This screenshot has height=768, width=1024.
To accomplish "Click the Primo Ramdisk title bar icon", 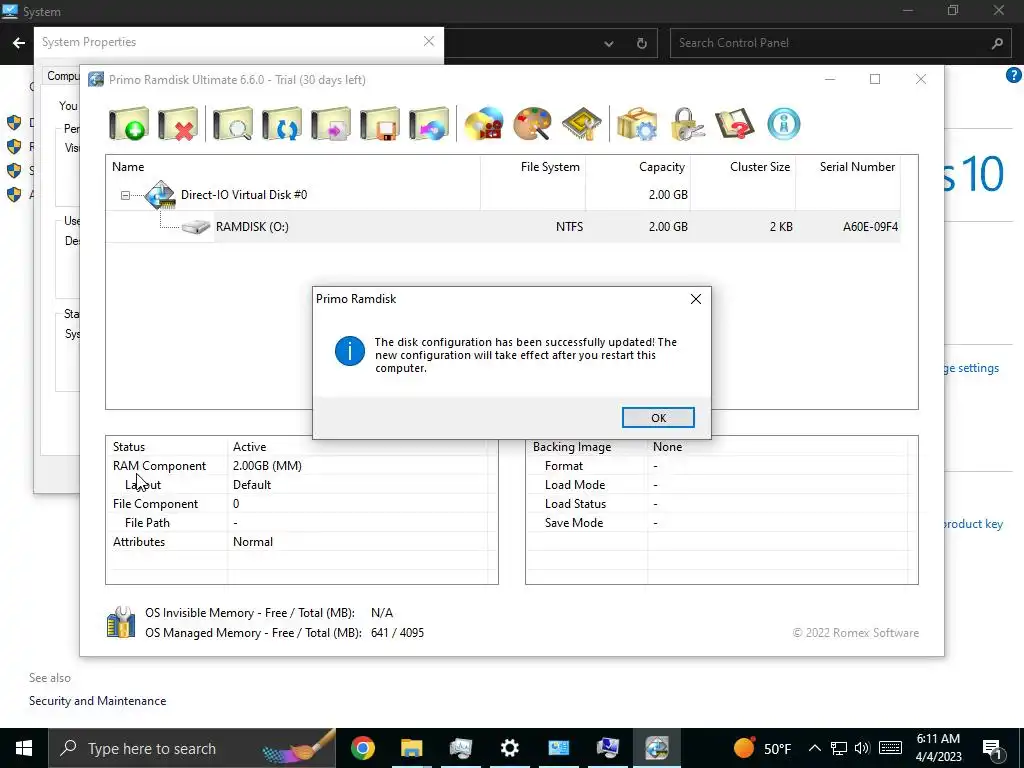I will coord(96,80).
